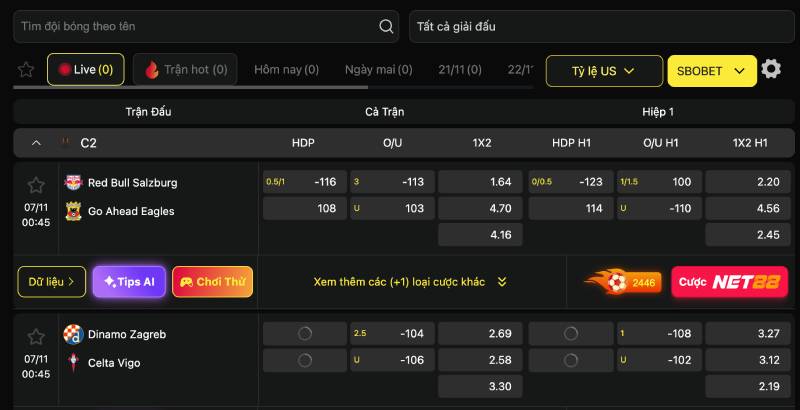Favorite the Dinamo Zagreb match star
Image resolution: width=800 pixels, height=410 pixels.
(x=36, y=337)
